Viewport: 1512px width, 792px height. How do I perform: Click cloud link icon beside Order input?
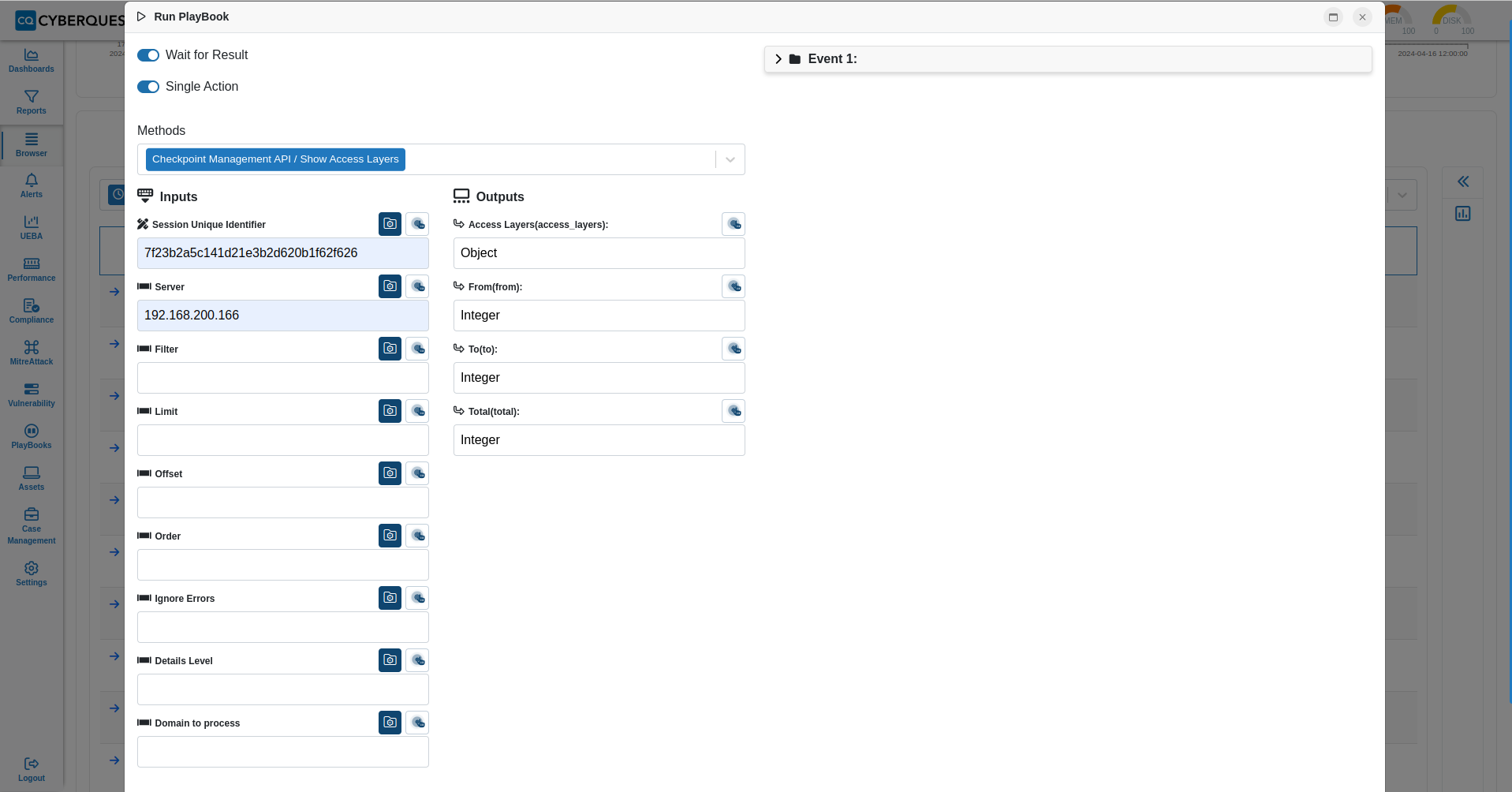coord(417,536)
